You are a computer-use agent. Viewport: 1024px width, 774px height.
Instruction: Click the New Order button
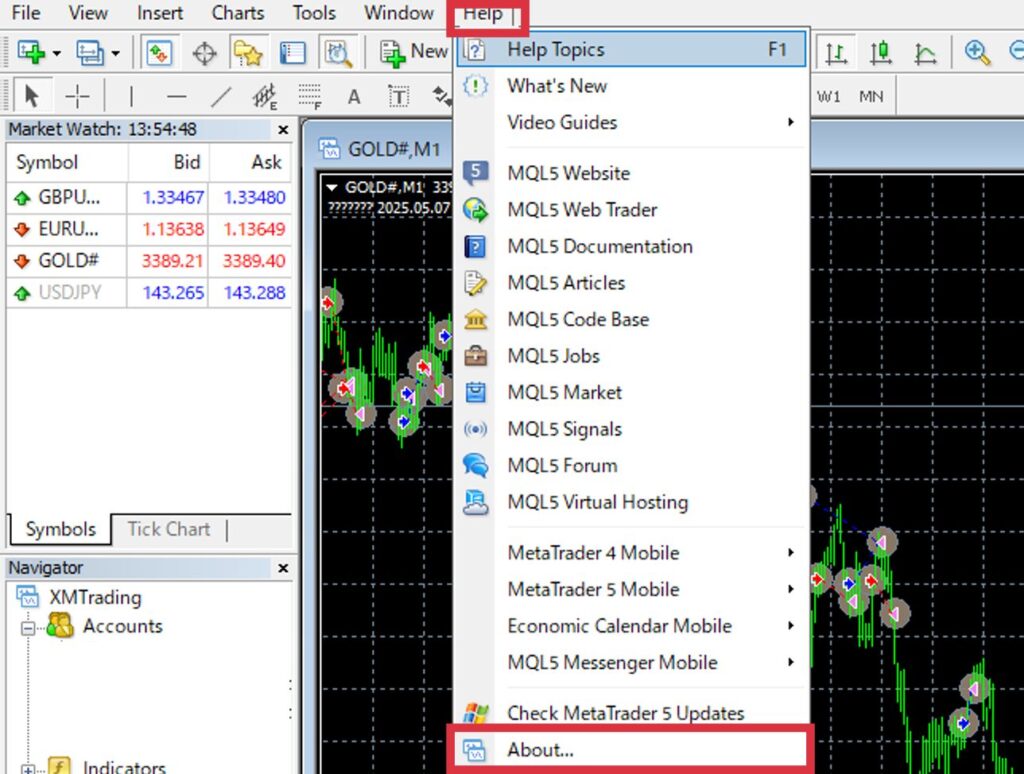[414, 52]
